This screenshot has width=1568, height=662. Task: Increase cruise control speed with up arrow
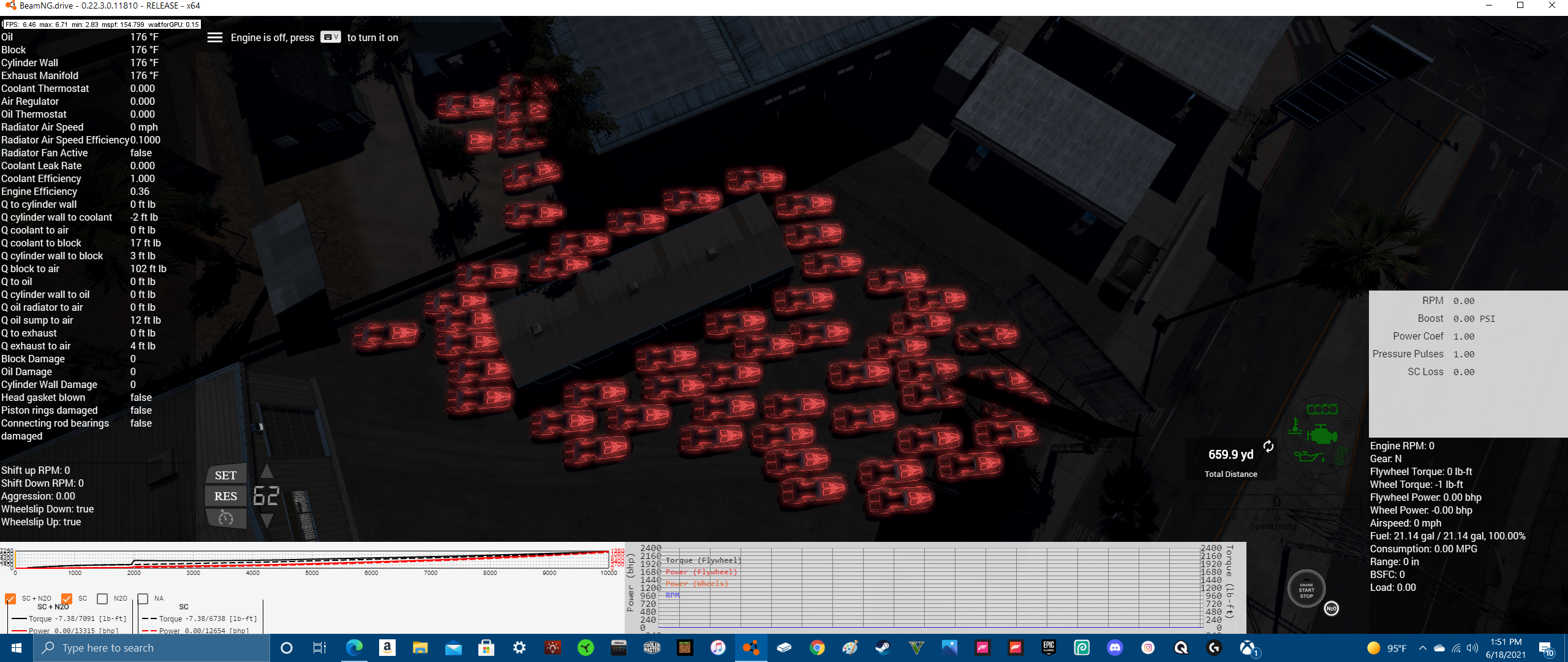(x=266, y=471)
